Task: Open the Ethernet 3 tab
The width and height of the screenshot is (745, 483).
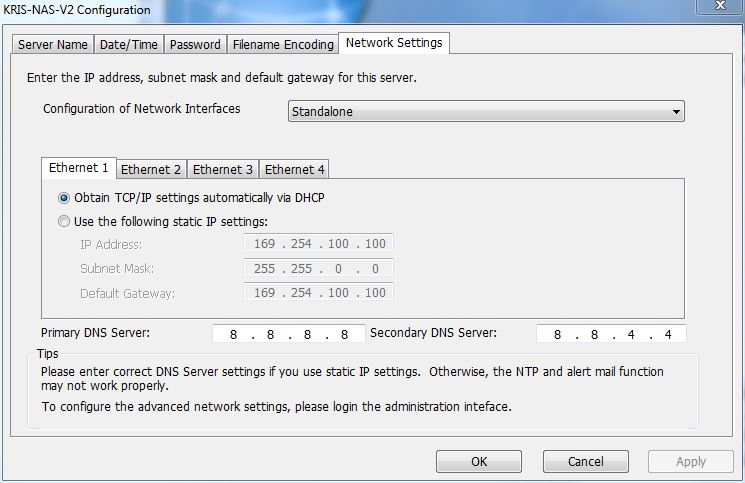Action: [223, 169]
